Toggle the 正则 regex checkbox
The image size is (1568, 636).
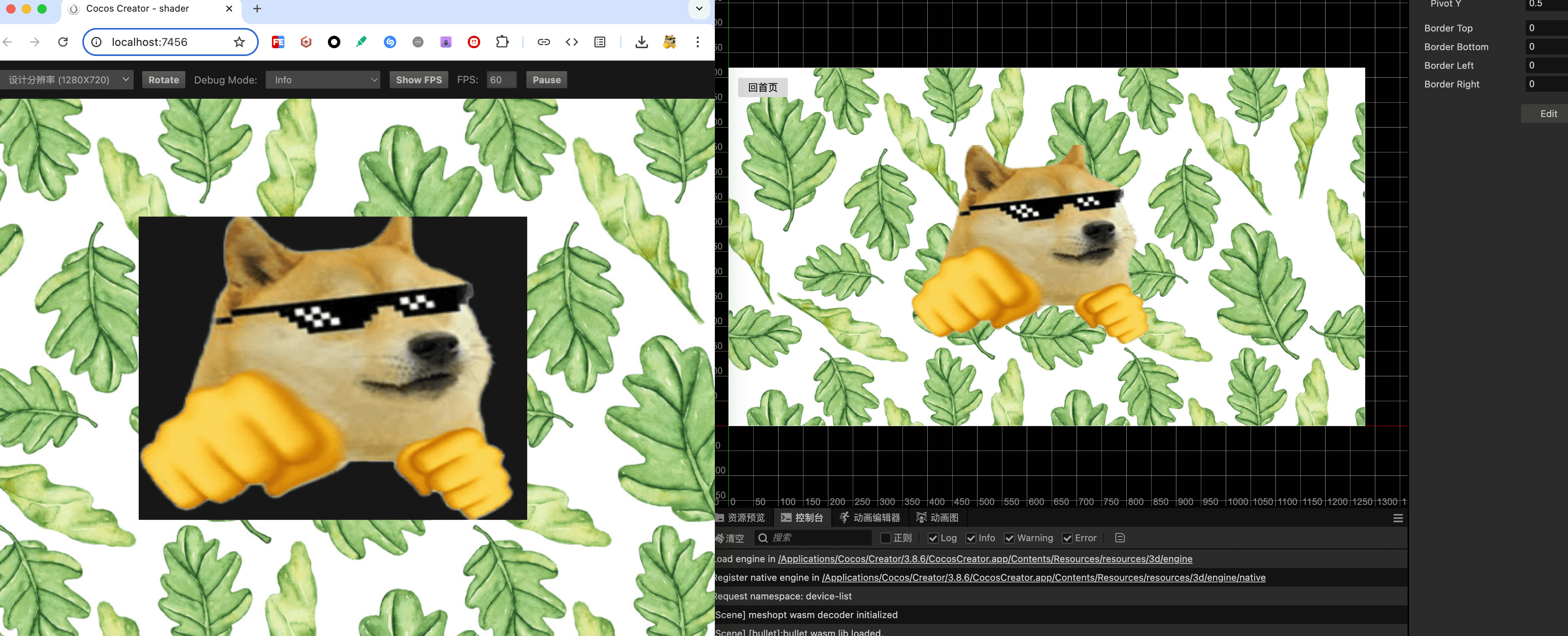tap(886, 538)
